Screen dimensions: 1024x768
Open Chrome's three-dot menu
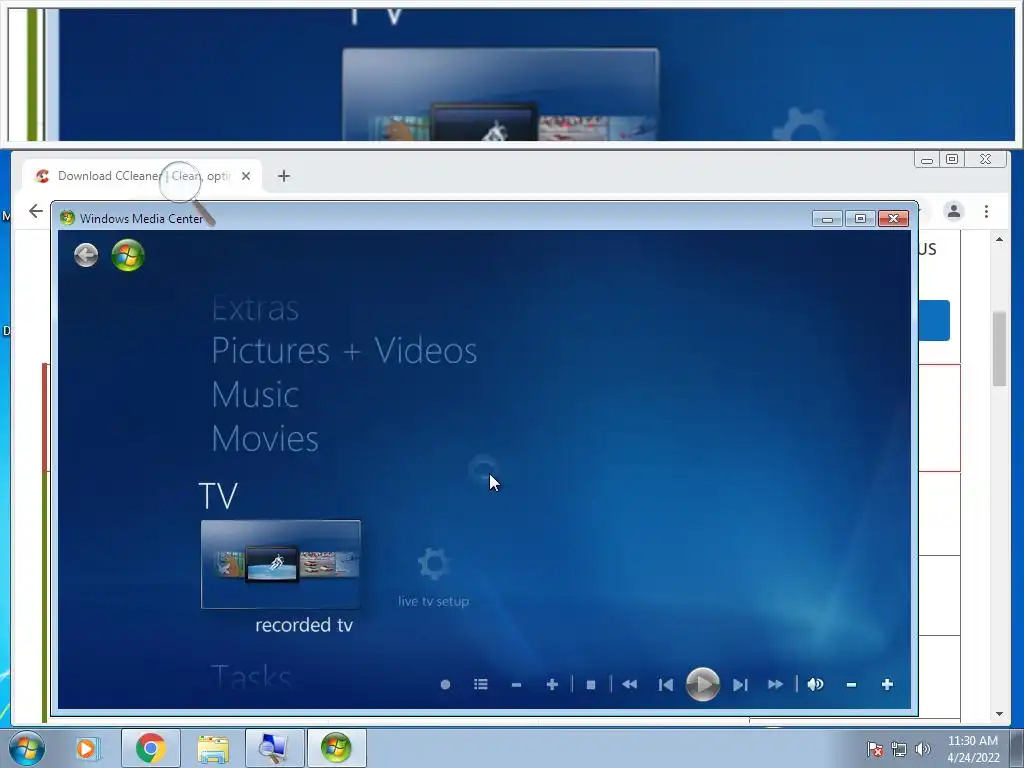[x=986, y=211]
